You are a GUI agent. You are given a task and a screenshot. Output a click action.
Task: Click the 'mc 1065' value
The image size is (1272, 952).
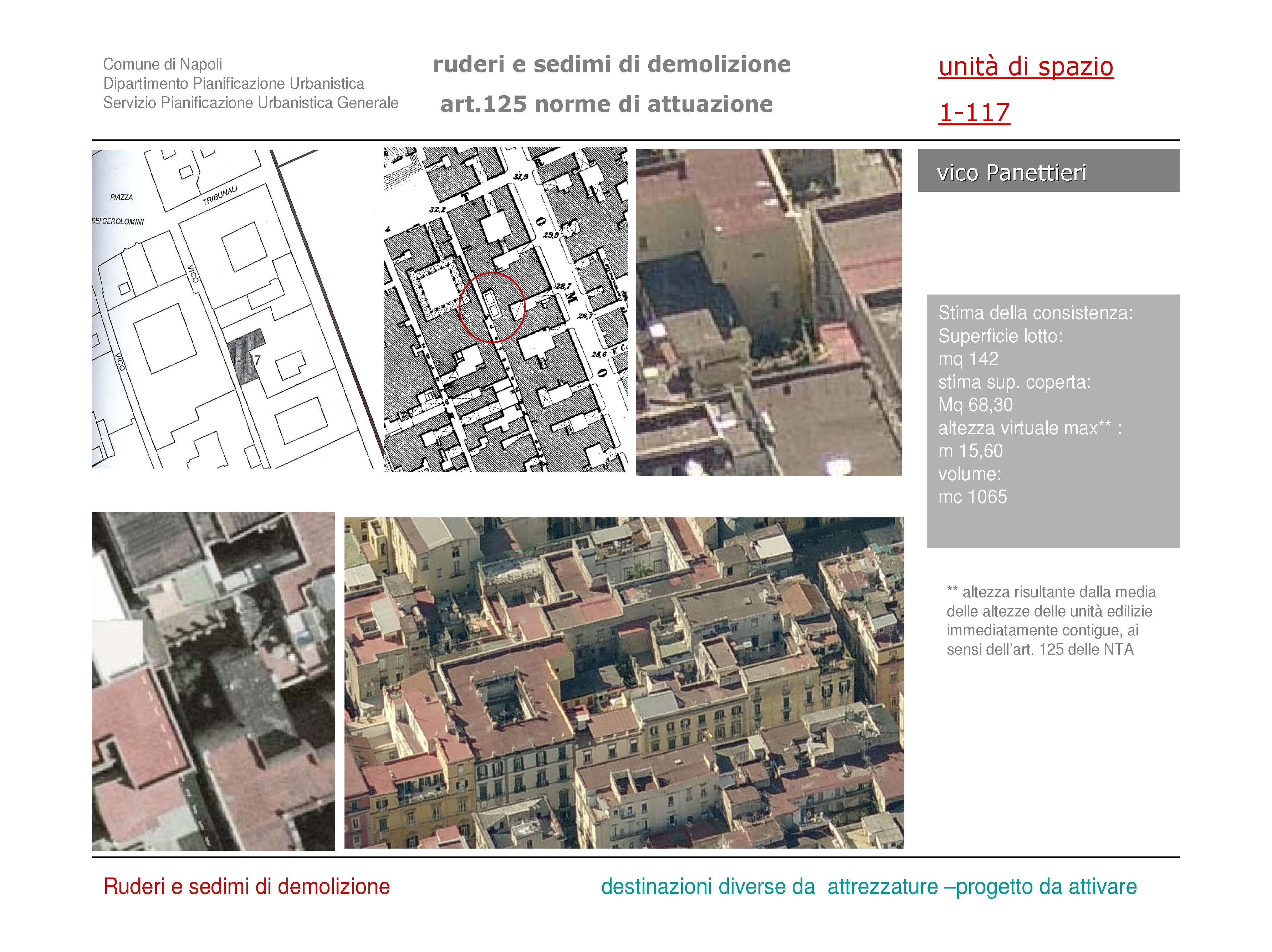coord(972,497)
